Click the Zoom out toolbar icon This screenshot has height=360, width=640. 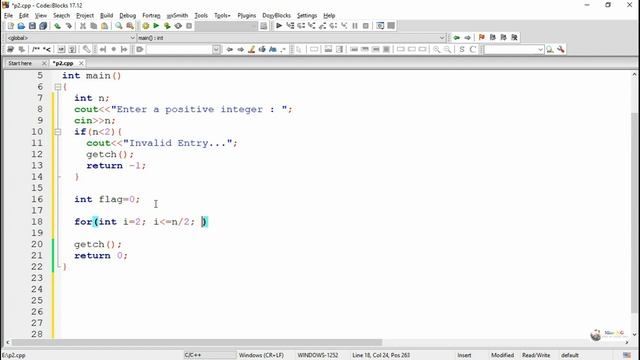click(447, 49)
